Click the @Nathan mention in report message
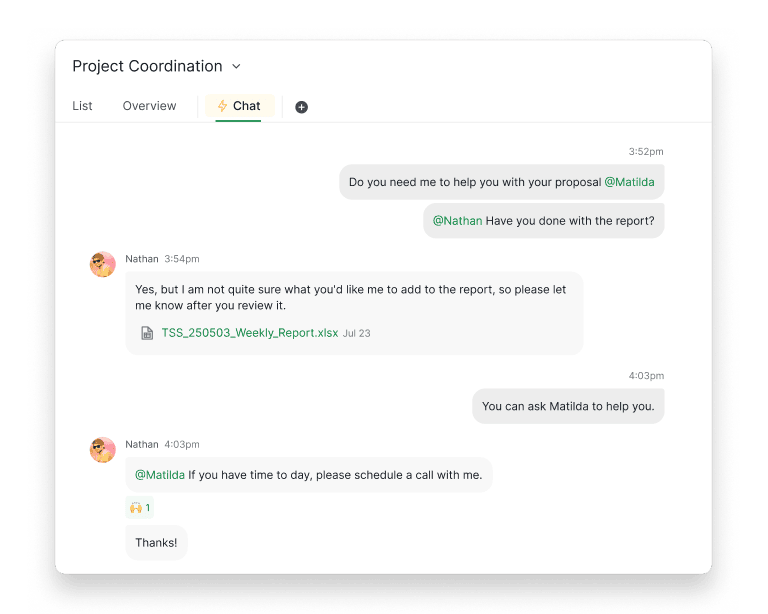768x614 pixels. coord(457,221)
